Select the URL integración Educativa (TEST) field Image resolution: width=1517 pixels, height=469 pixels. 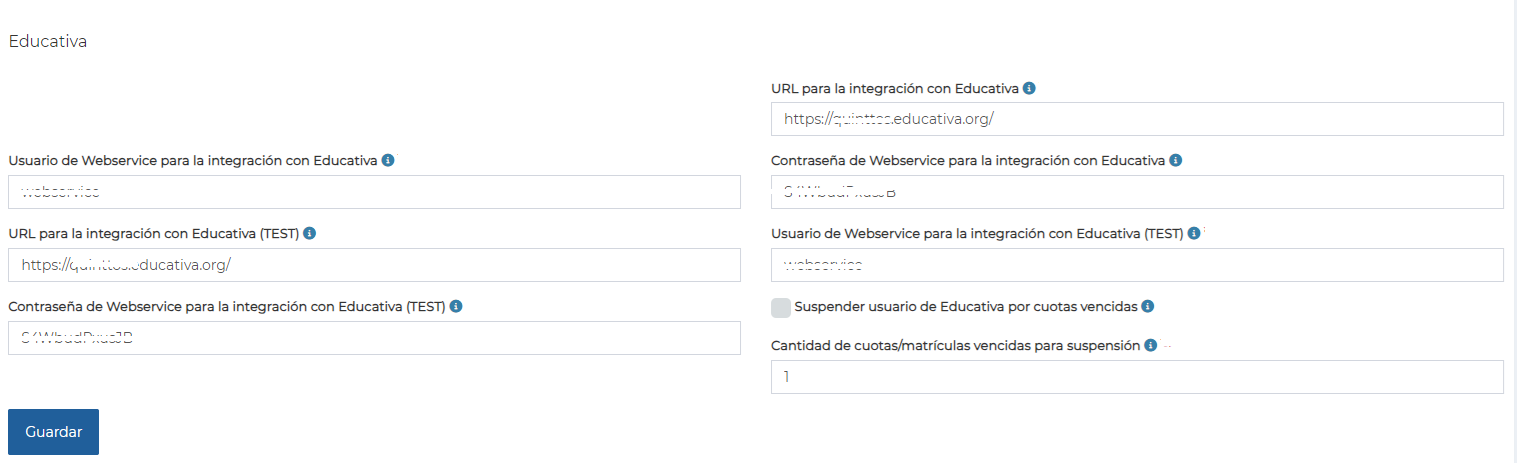(x=374, y=265)
